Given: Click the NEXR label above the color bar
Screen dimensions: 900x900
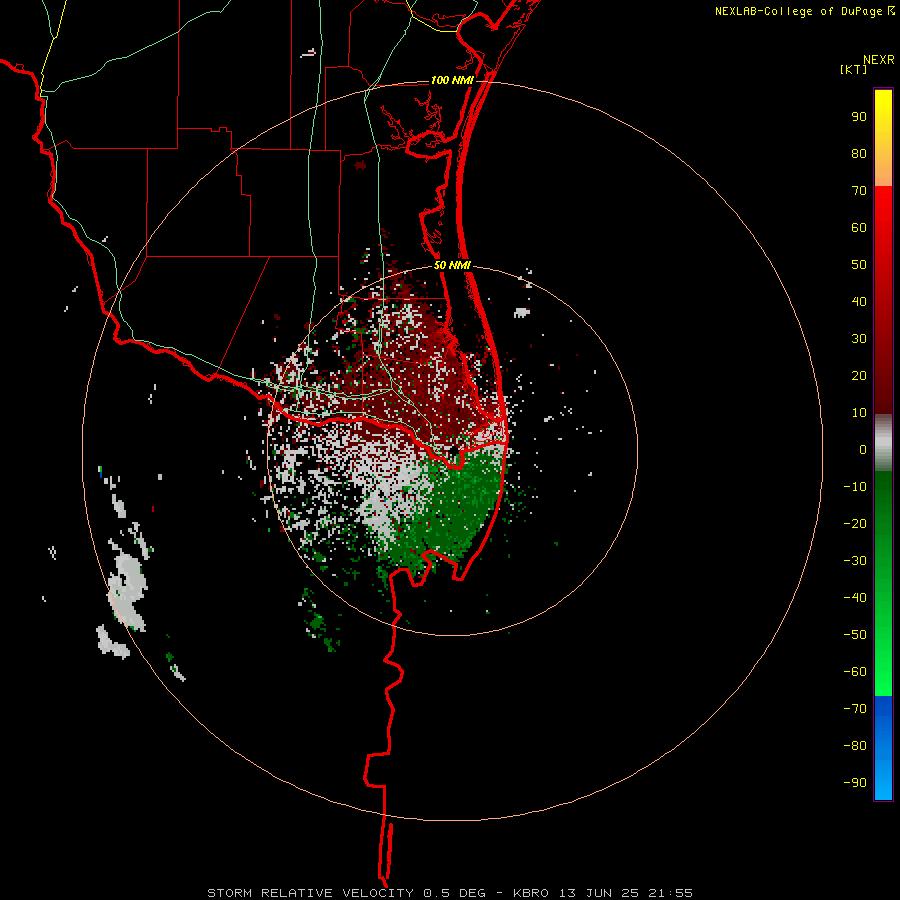Looking at the screenshot, I should click(x=879, y=60).
